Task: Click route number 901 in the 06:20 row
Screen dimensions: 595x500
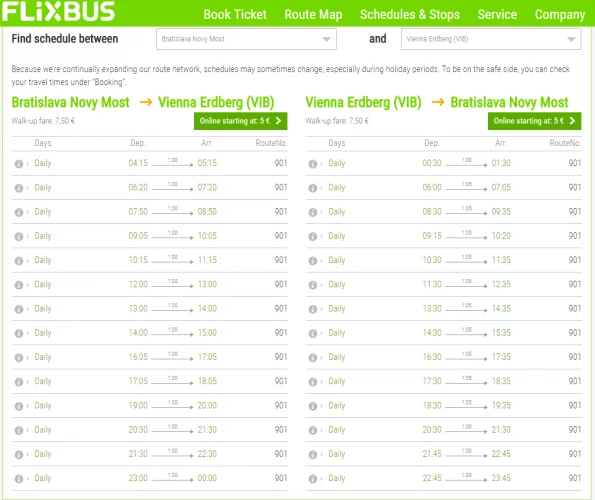Action: coord(281,187)
